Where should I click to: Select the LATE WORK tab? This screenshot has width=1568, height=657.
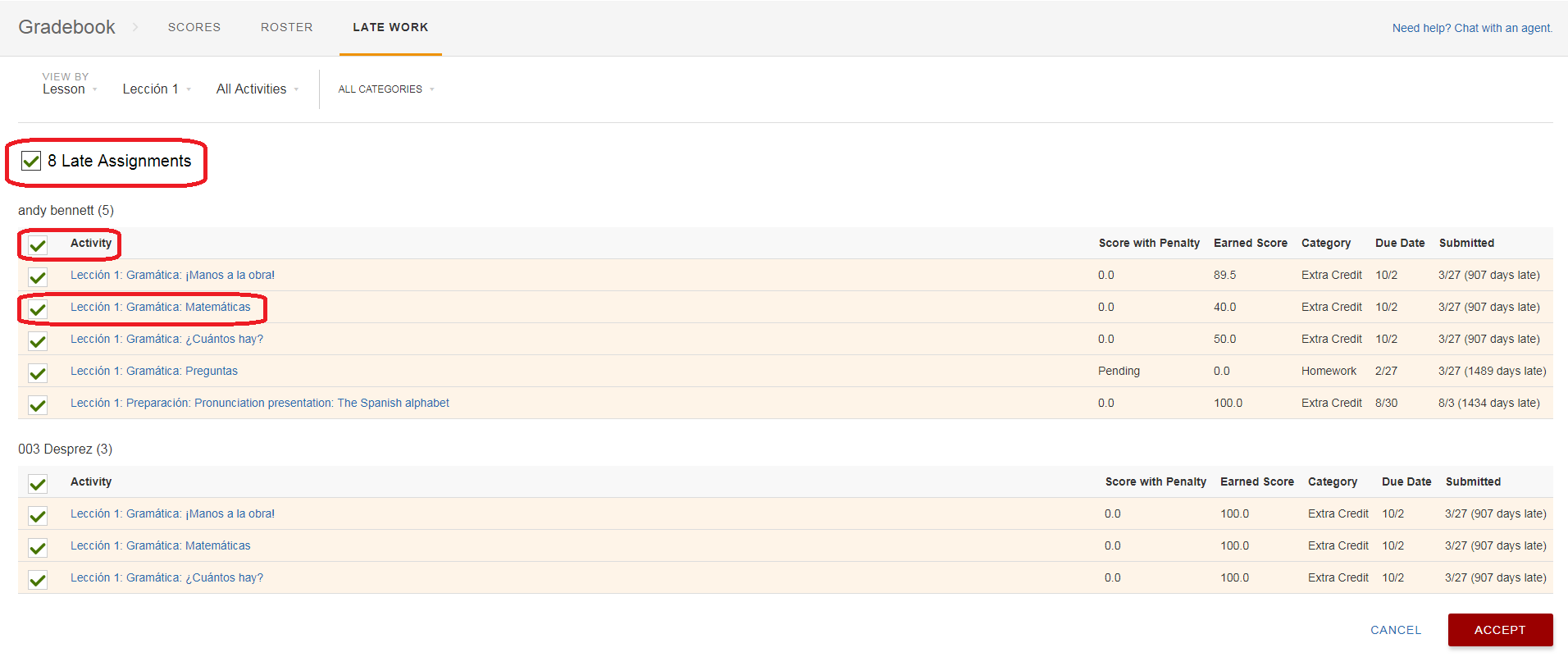click(x=390, y=27)
